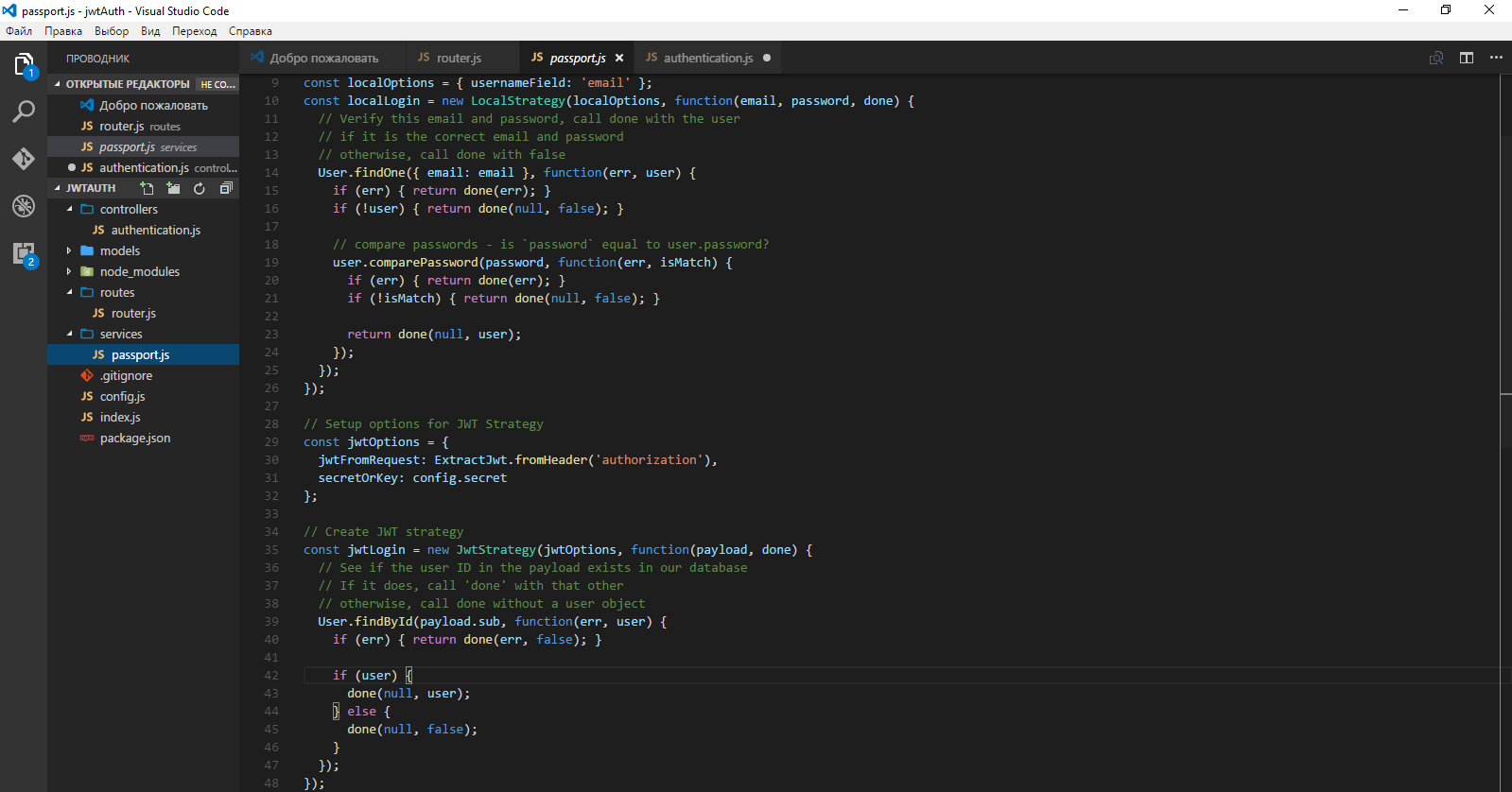Screen dimensions: 1512x792
Task: Select Добро пожаловать in open editors list
Action: pyautogui.click(x=144, y=105)
